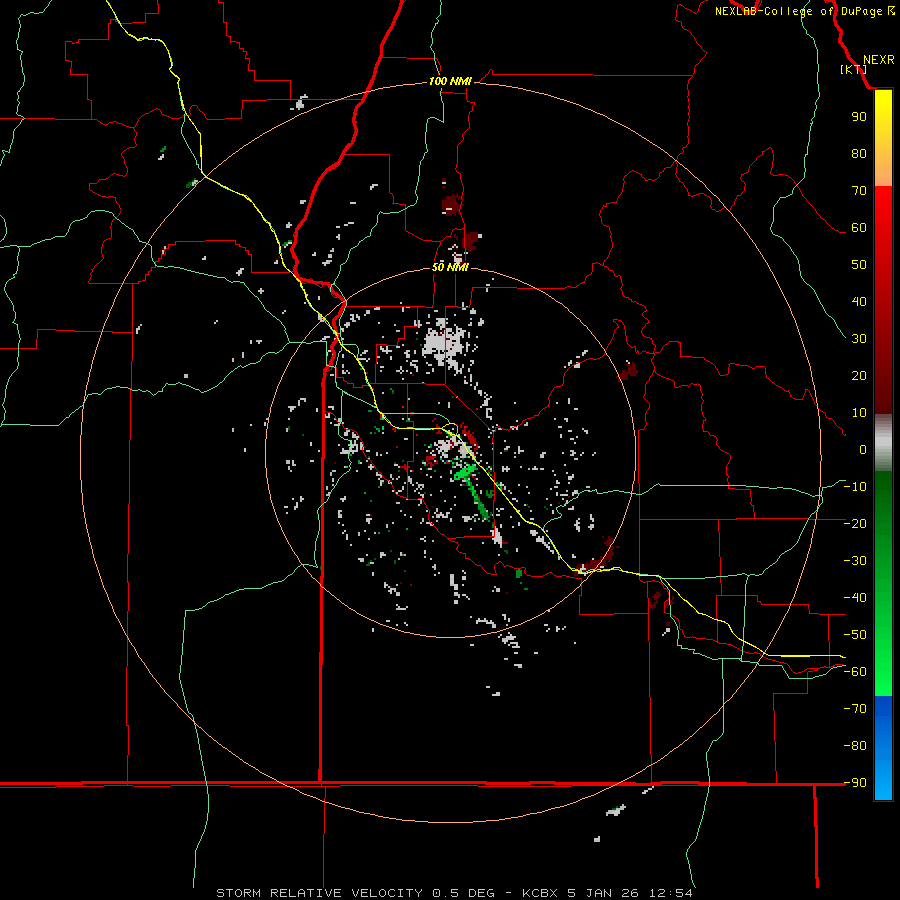
Task: Click the gray zero-velocity segment of color bar
Action: tap(883, 445)
